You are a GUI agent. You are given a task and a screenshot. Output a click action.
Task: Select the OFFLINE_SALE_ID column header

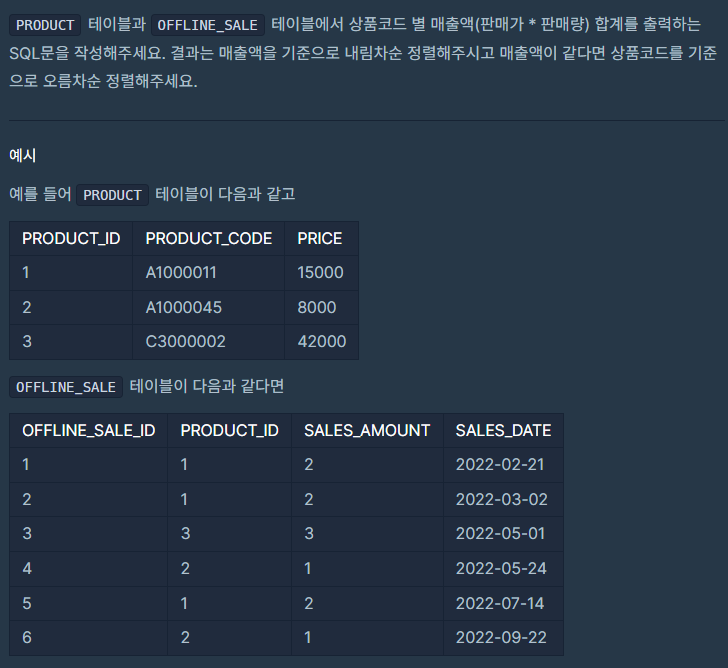[89, 431]
